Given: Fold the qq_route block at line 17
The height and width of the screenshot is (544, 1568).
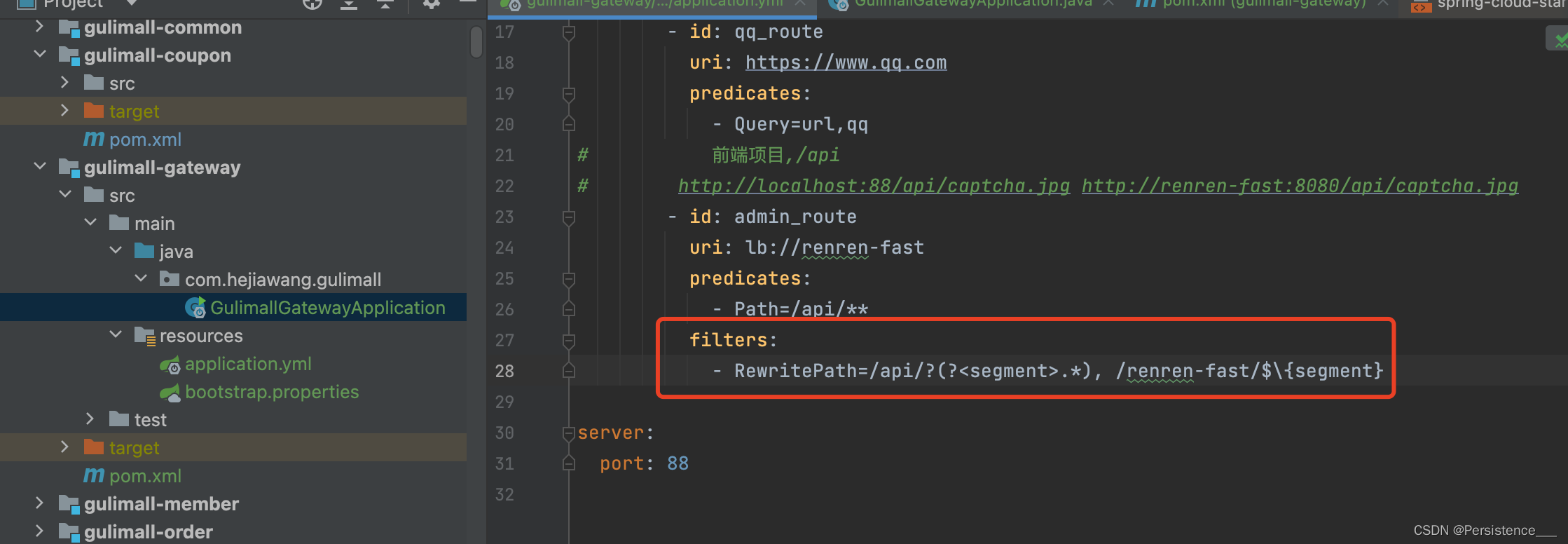Looking at the screenshot, I should pos(569,32).
